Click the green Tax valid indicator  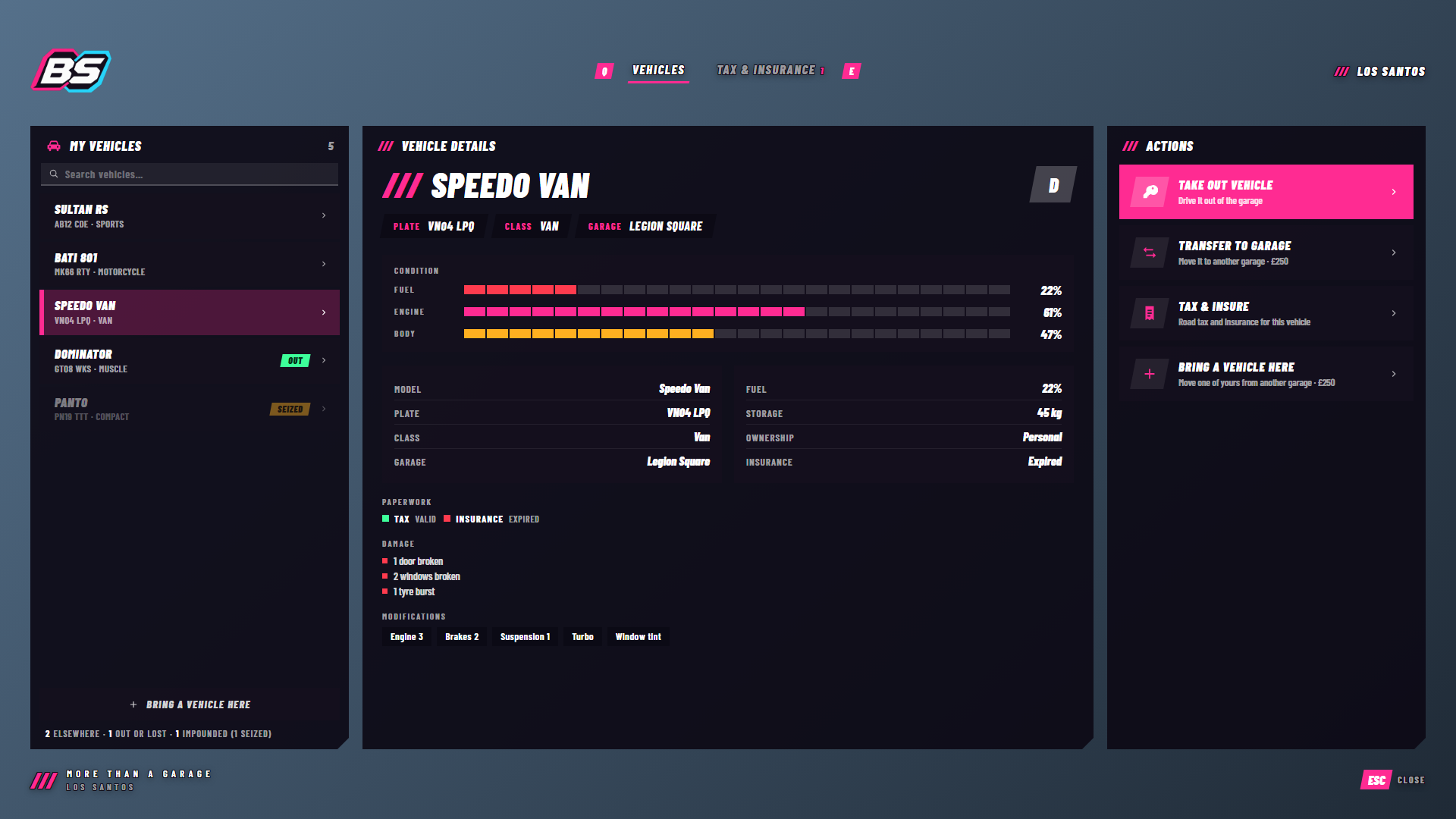coord(385,519)
